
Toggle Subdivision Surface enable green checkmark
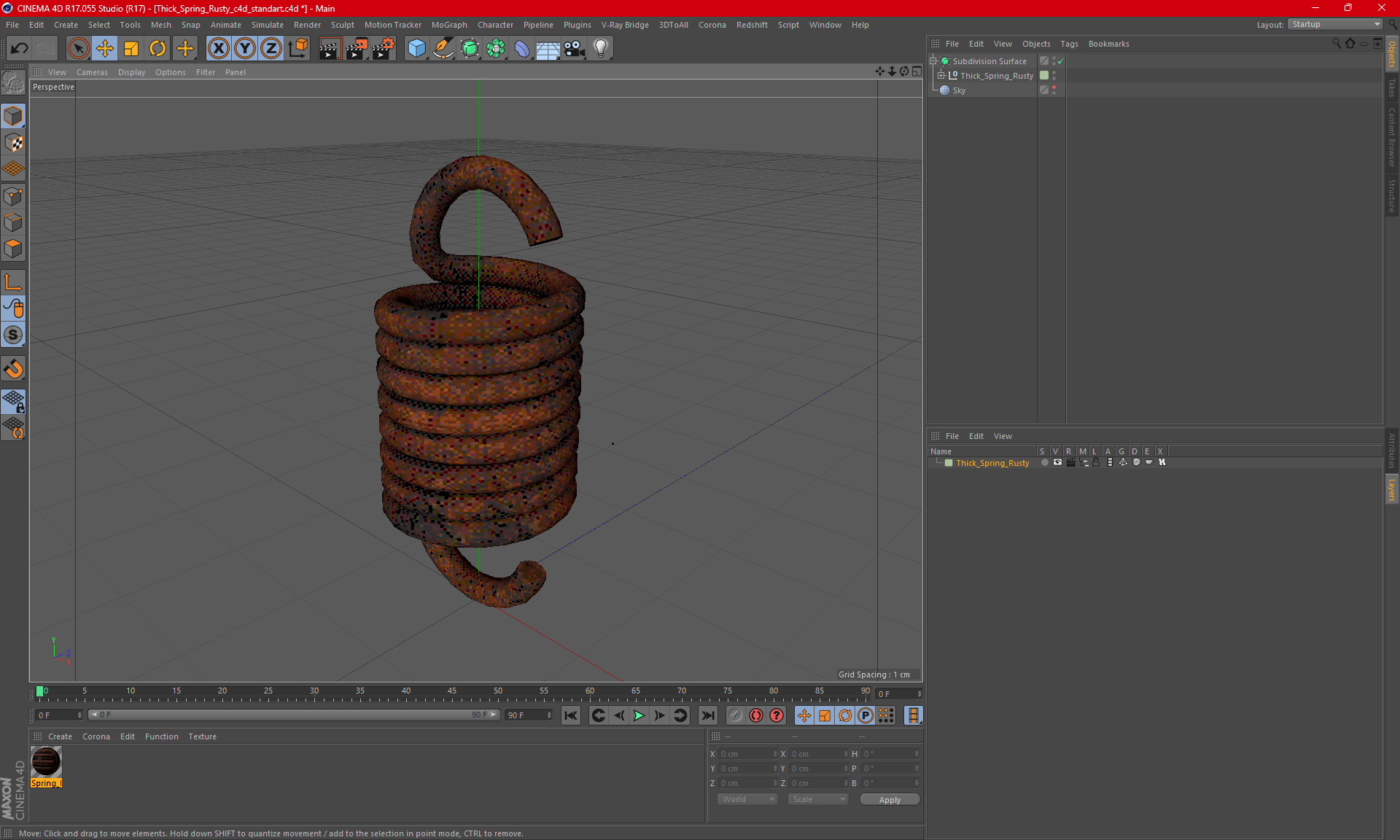1061,61
